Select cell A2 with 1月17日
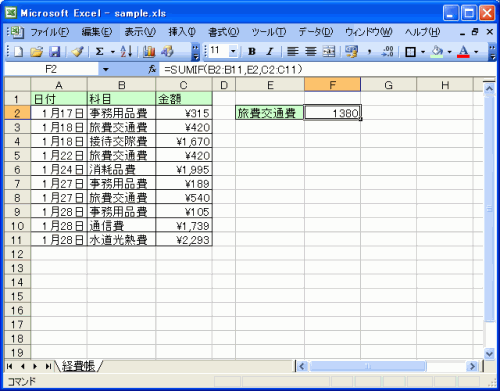This screenshot has height=391, width=500. coord(59,113)
